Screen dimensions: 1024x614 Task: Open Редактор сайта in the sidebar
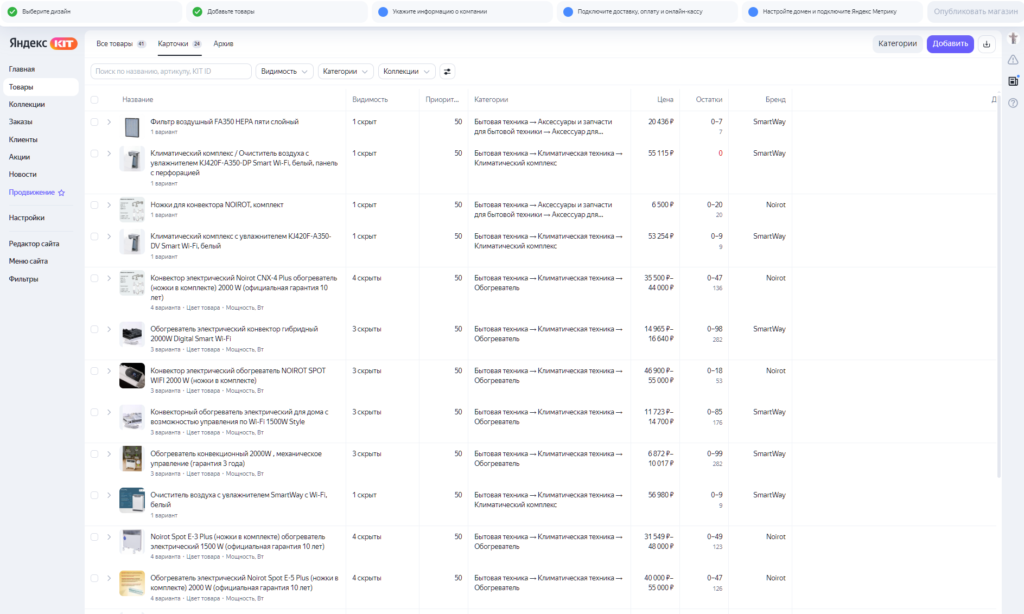click(34, 244)
